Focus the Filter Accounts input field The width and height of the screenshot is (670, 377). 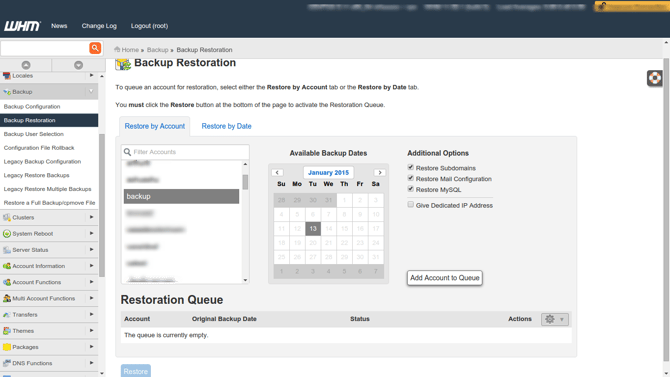(185, 152)
